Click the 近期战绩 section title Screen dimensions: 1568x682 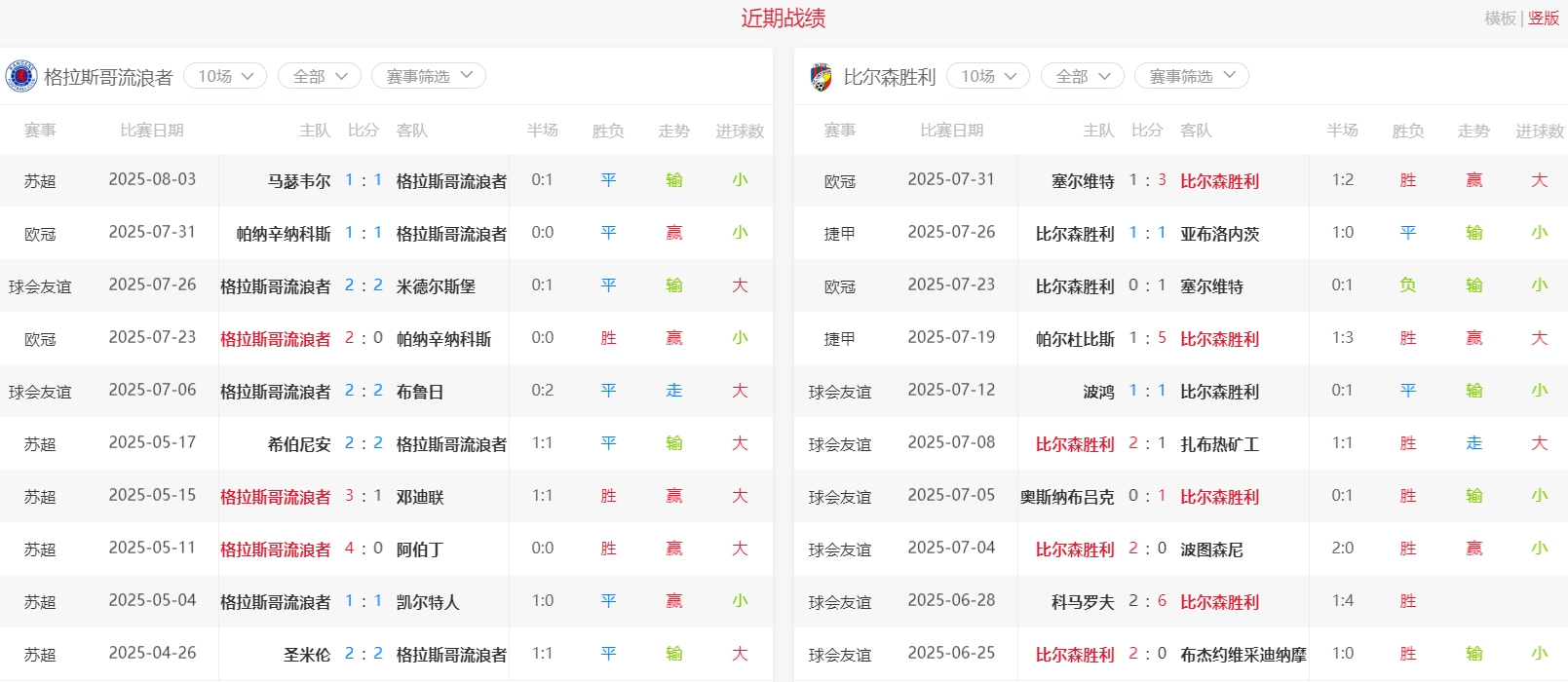click(x=784, y=19)
